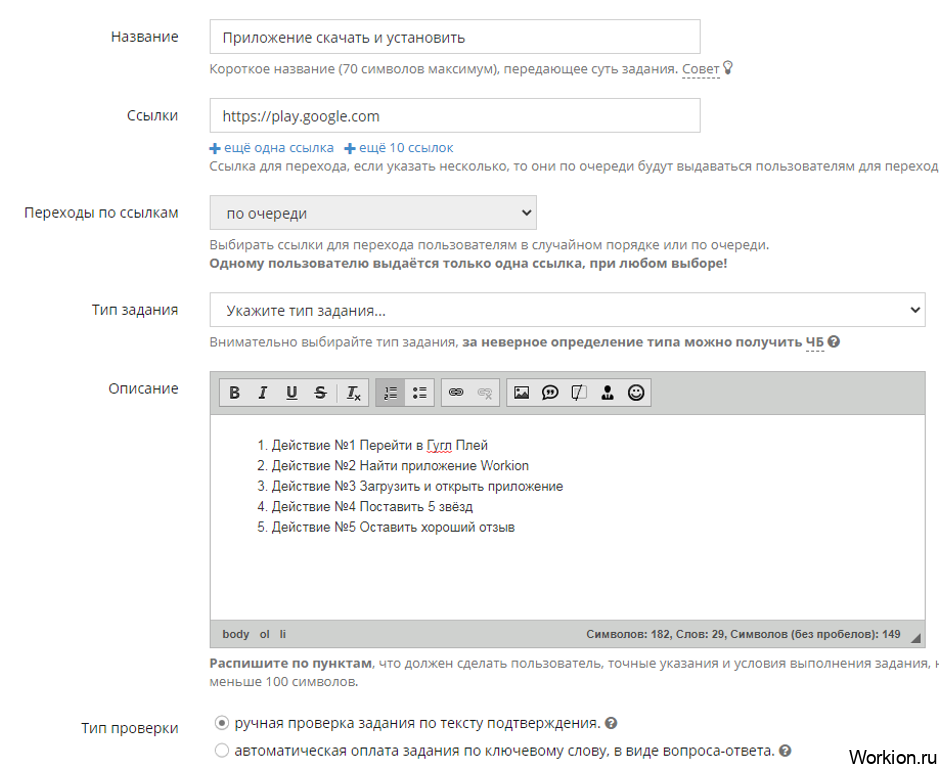Toggle the numbered list button
The width and height of the screenshot is (946, 772).
pyautogui.click(x=390, y=393)
